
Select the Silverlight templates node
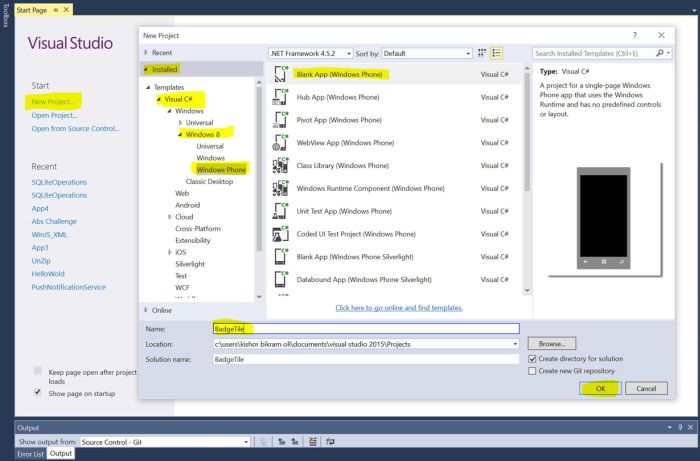click(x=190, y=264)
